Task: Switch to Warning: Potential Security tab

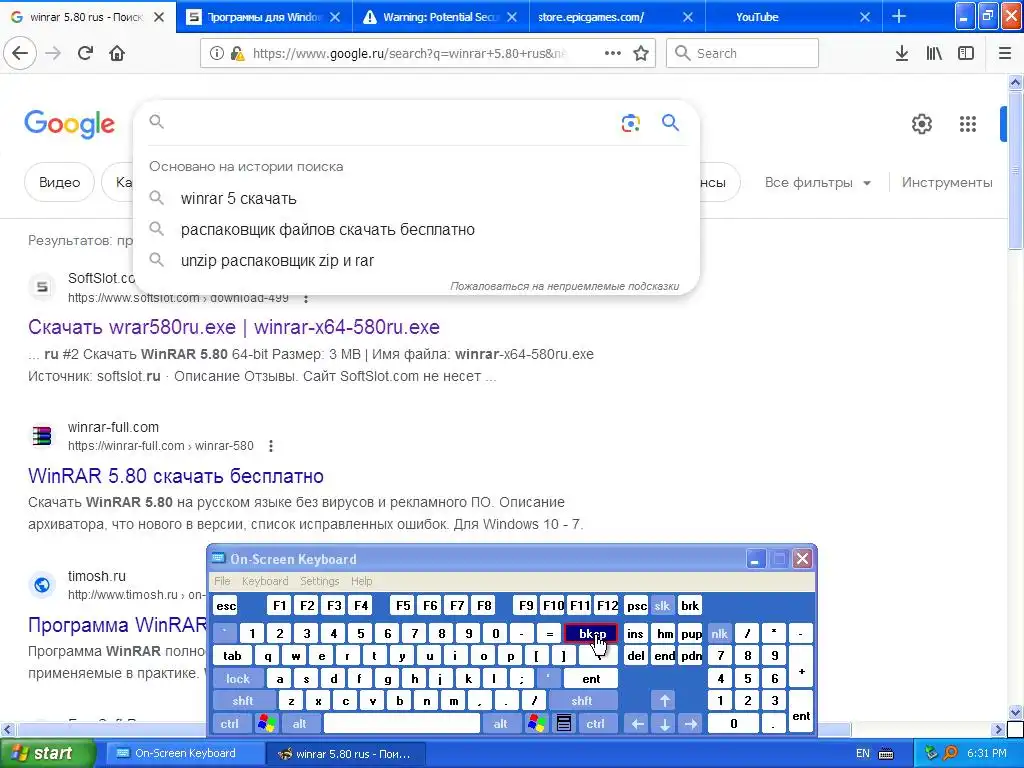Action: coord(441,17)
